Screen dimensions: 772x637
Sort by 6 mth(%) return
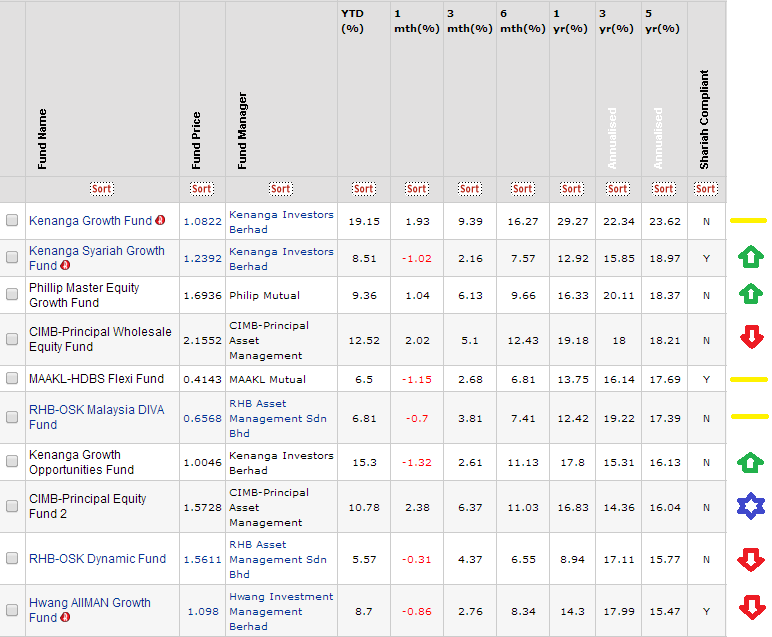pos(522,189)
